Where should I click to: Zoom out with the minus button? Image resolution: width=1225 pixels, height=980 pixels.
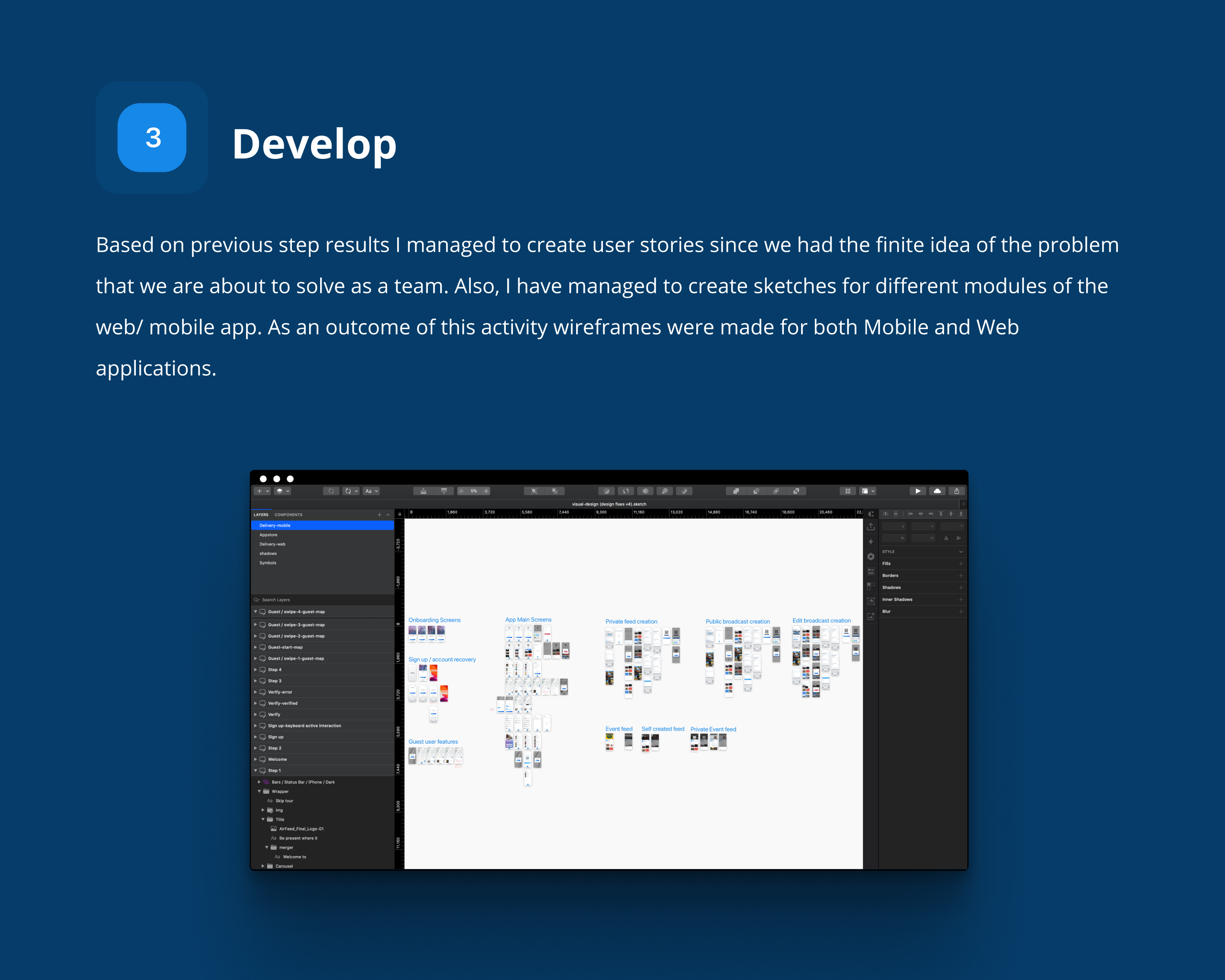(461, 491)
